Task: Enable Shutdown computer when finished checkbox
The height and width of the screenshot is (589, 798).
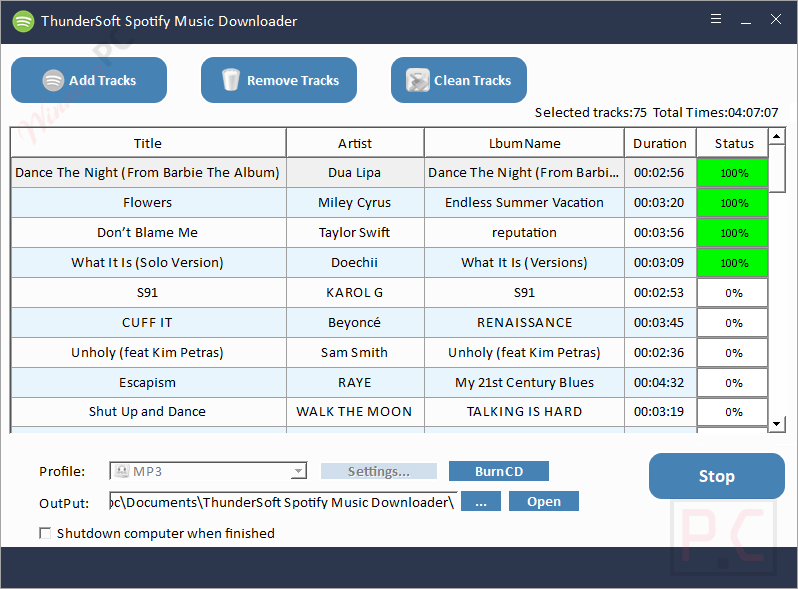Action: pos(45,533)
